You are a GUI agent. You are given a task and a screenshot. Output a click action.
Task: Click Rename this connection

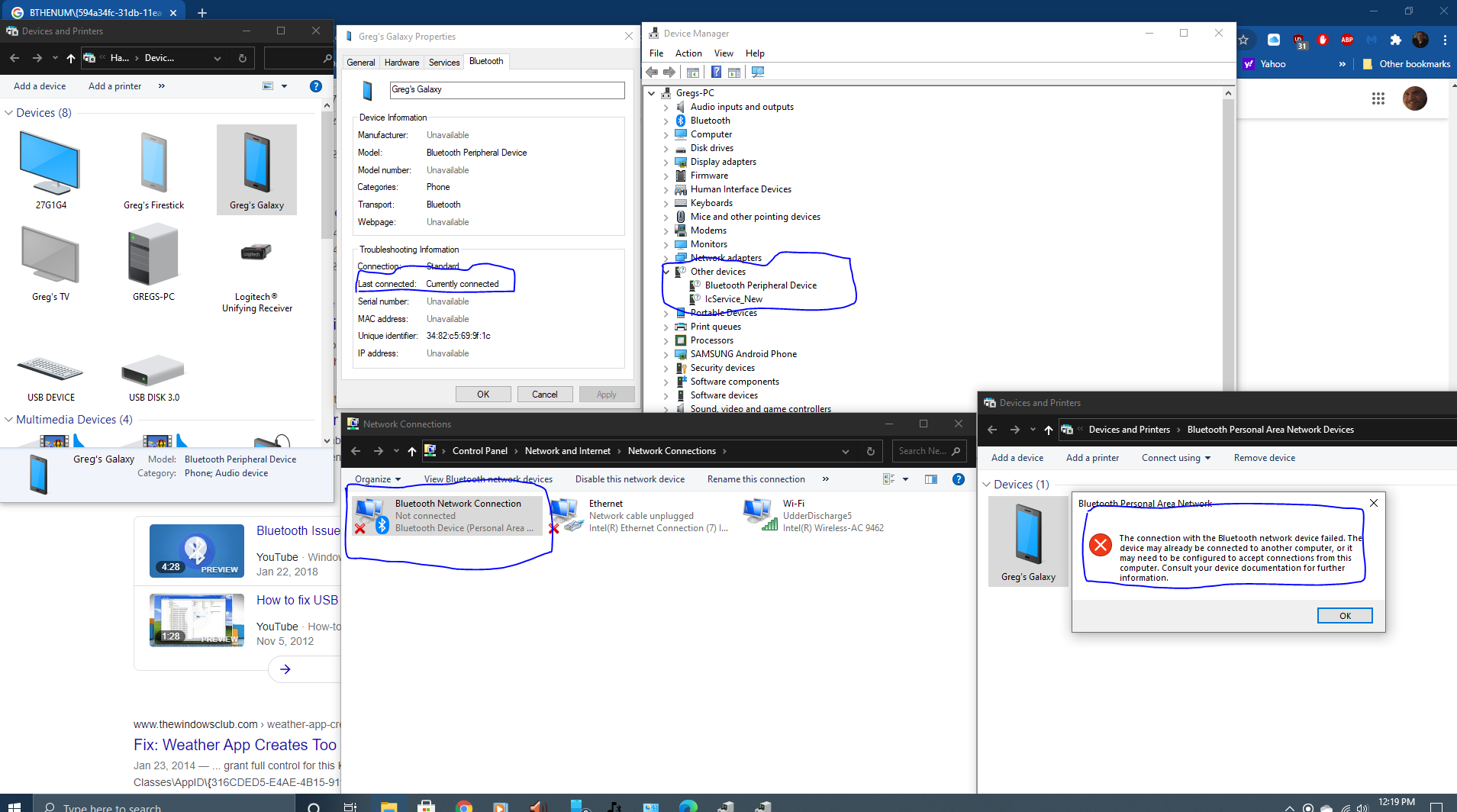(x=756, y=479)
